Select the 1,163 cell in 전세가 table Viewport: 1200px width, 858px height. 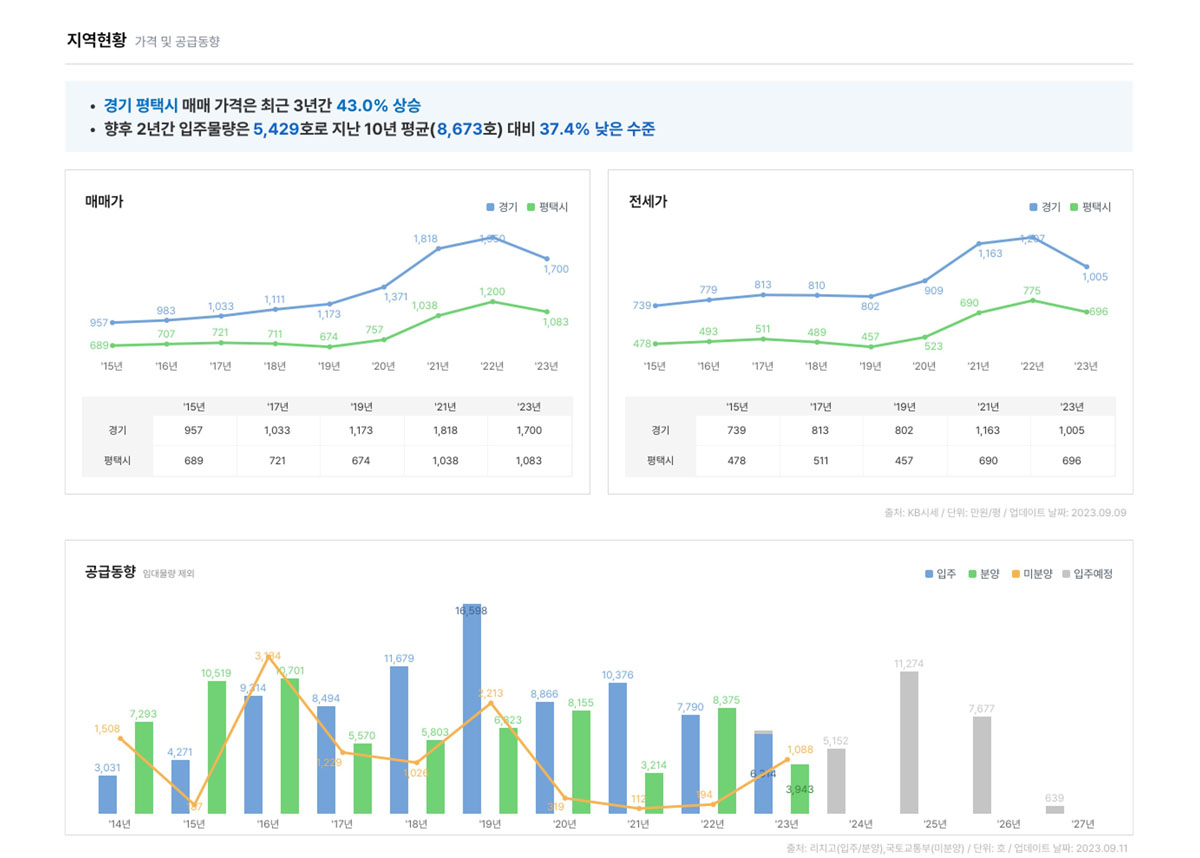[x=989, y=431]
